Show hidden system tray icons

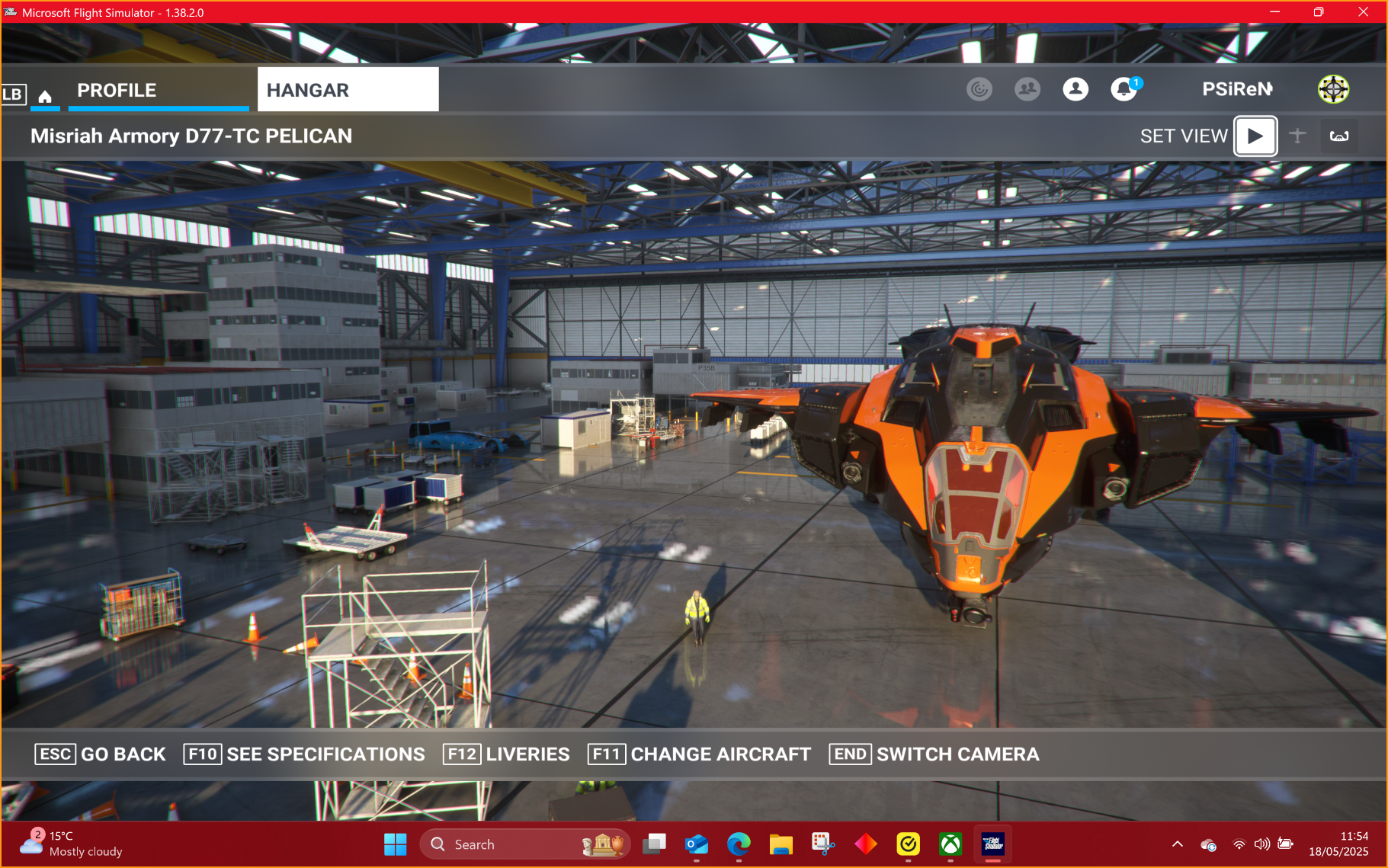point(1177,844)
